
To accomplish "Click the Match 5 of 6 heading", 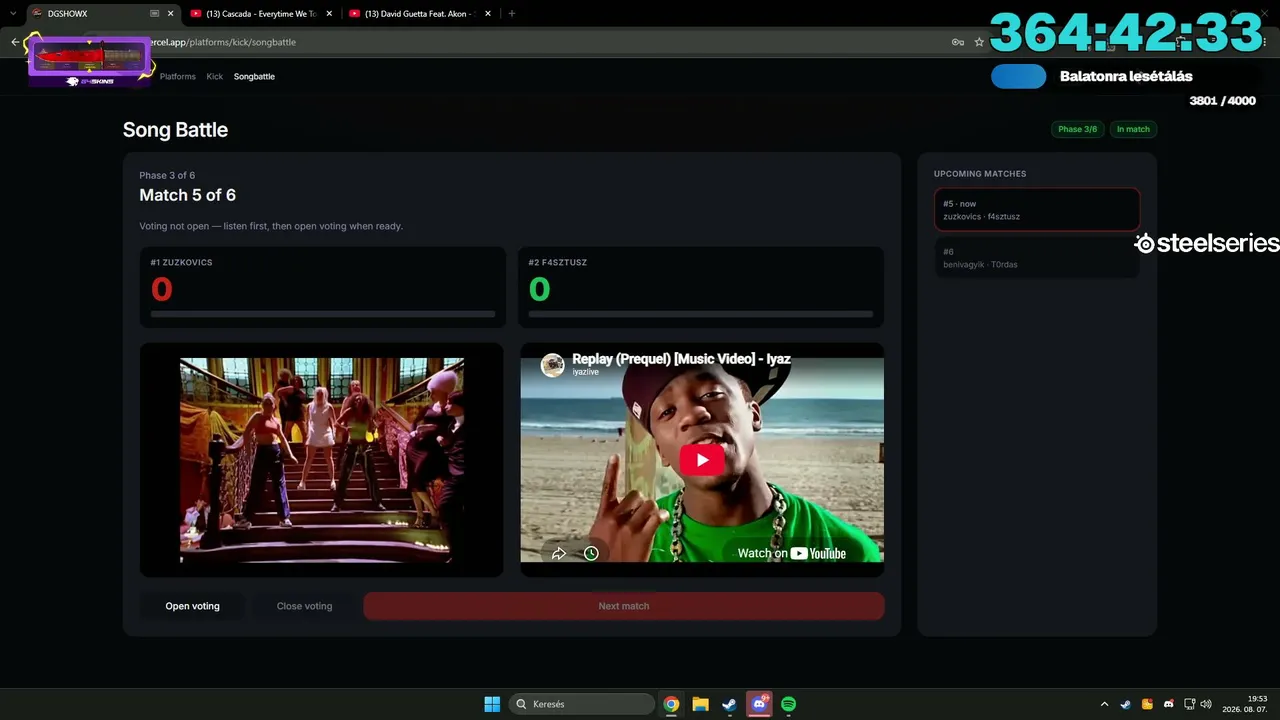I will 188,195.
